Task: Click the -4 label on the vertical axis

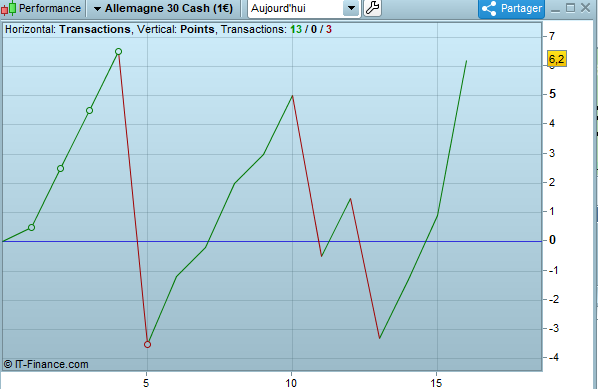Action: click(554, 357)
